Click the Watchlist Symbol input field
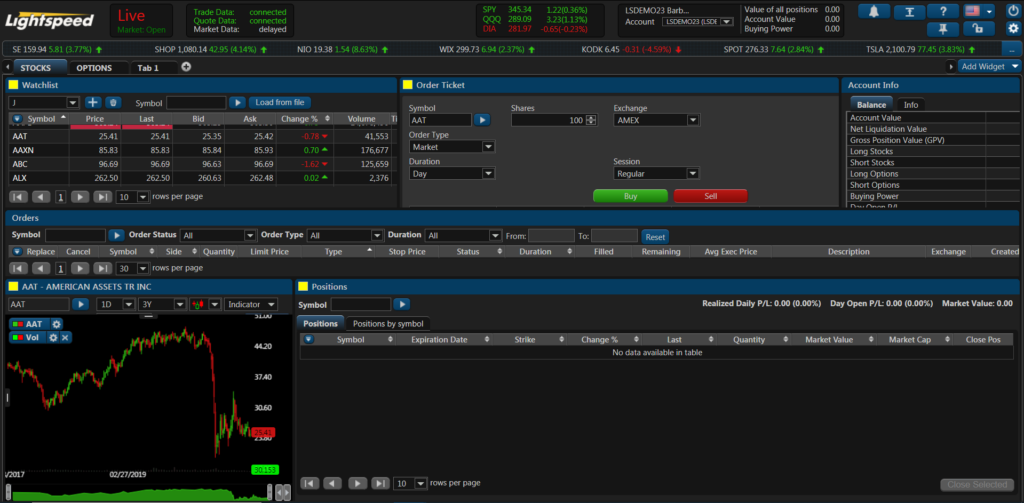The width and height of the screenshot is (1024, 503). click(x=197, y=103)
